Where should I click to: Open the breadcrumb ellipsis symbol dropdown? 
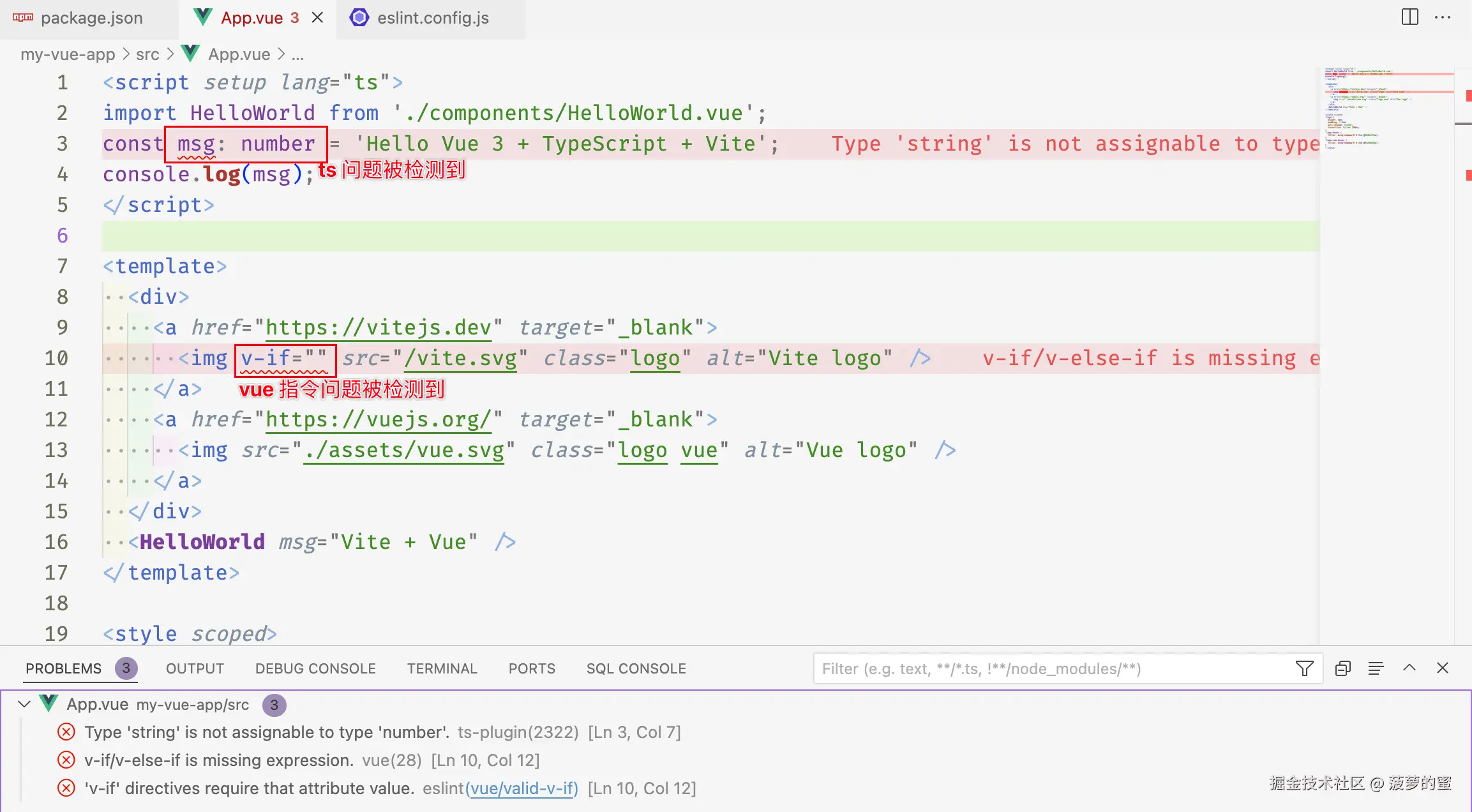tap(297, 54)
